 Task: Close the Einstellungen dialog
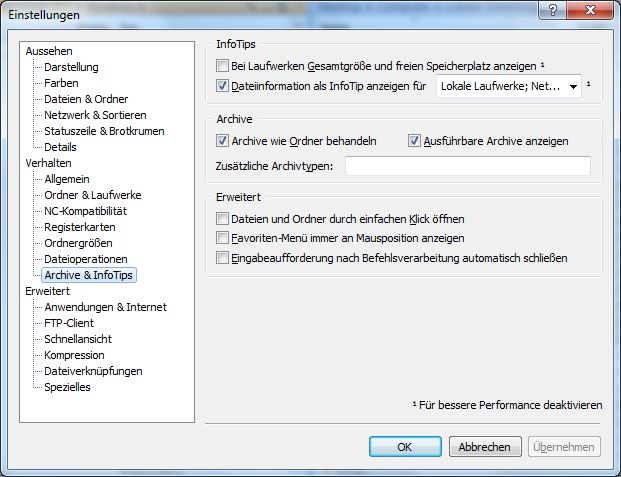coord(590,10)
